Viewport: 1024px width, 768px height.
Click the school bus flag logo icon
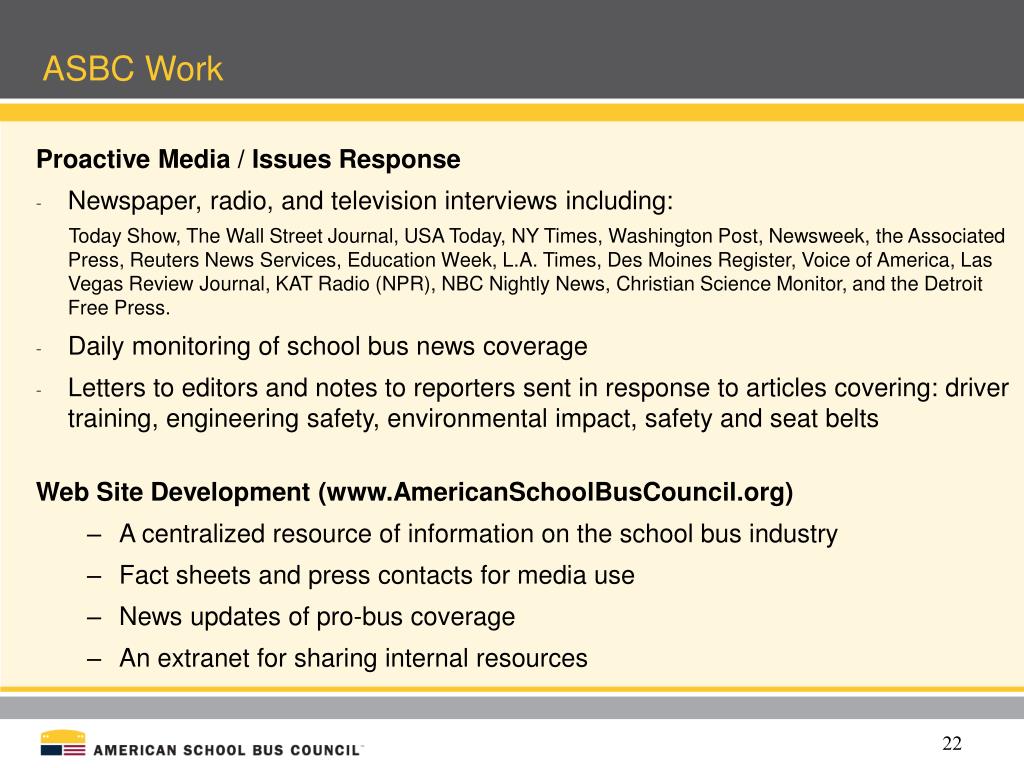click(x=63, y=743)
